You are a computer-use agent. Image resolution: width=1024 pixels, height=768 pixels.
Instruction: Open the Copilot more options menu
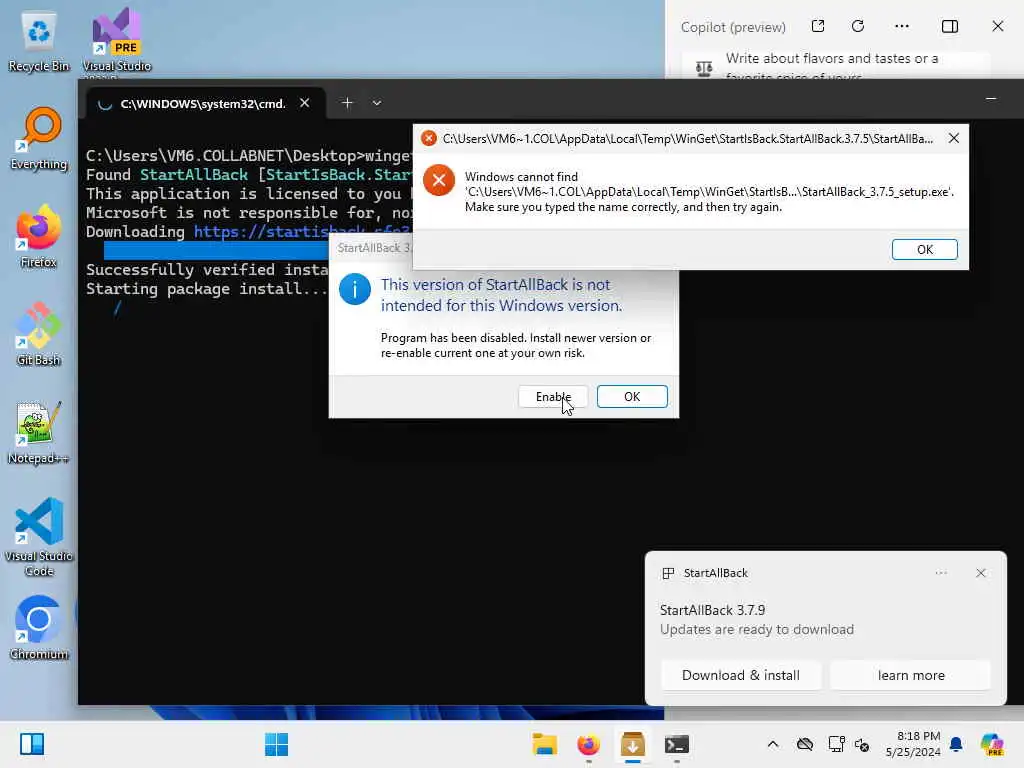click(902, 26)
